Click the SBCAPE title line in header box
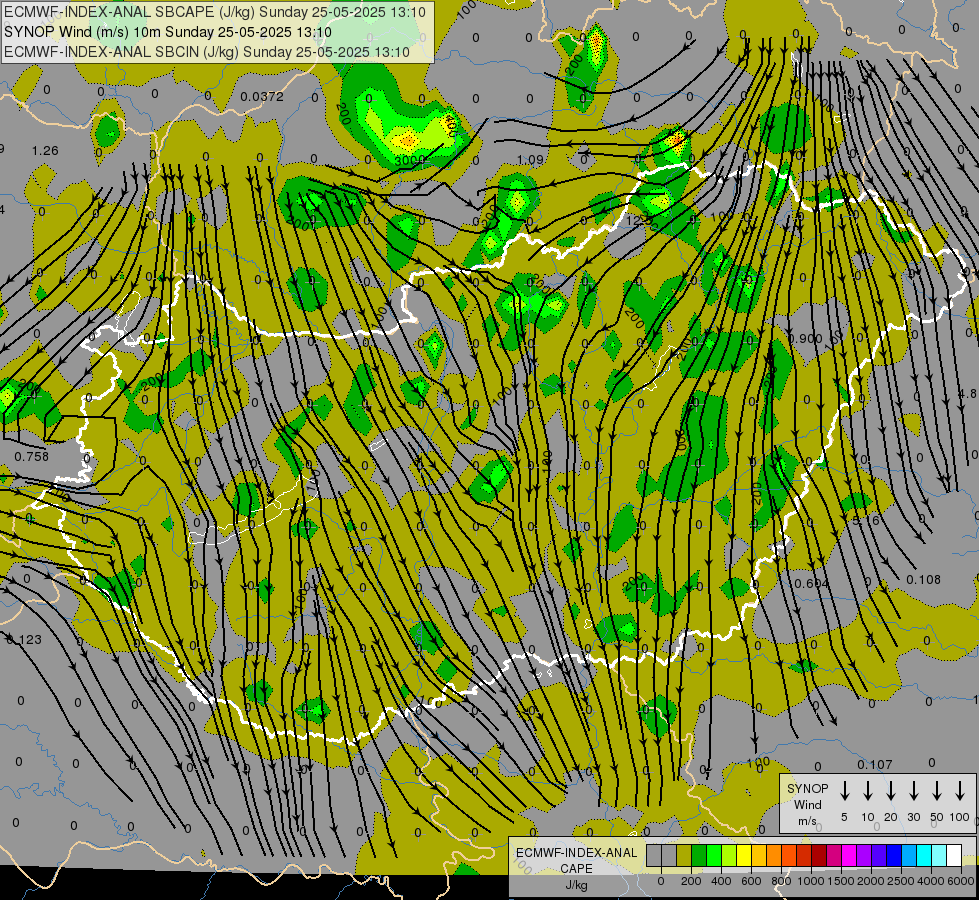979x900 pixels. coord(215,12)
